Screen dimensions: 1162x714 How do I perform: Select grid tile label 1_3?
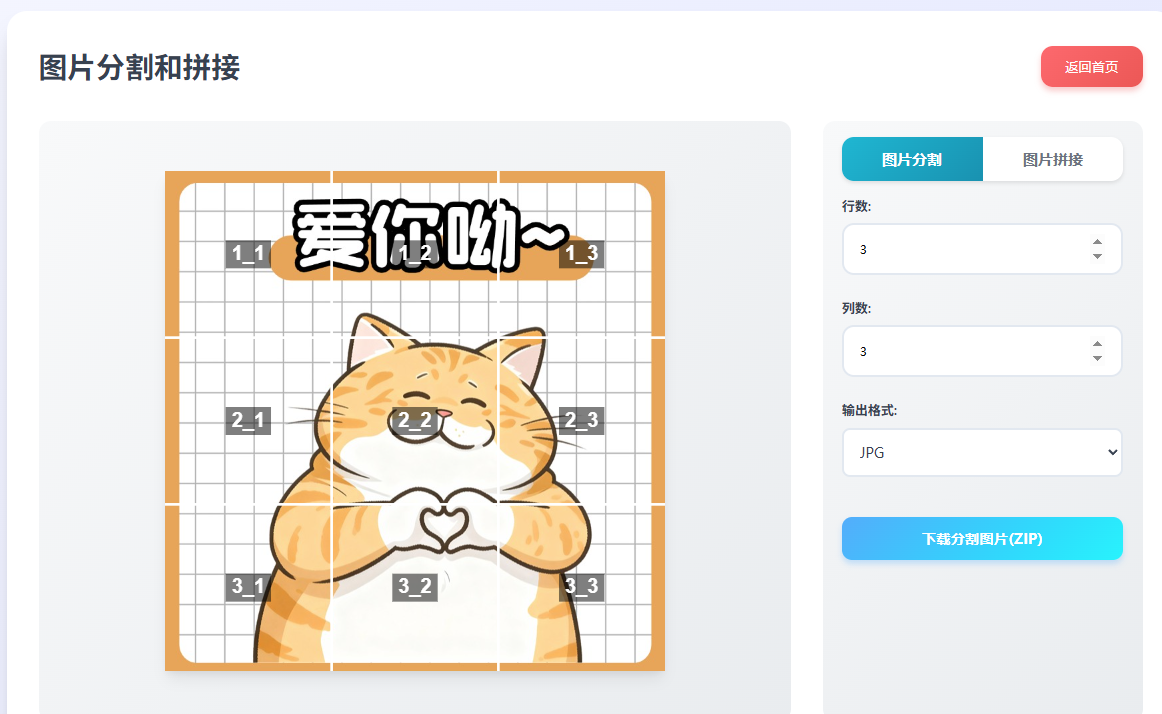coord(581,254)
